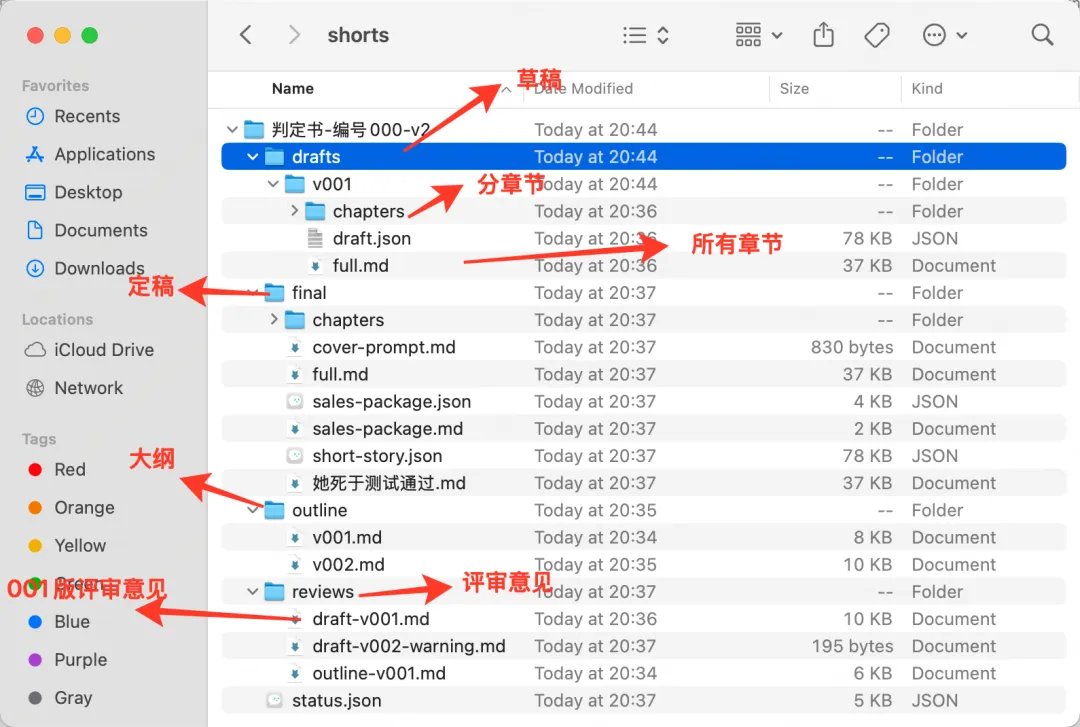The image size is (1080, 727).
Task: Collapse the reviews folder
Action: pos(253,592)
